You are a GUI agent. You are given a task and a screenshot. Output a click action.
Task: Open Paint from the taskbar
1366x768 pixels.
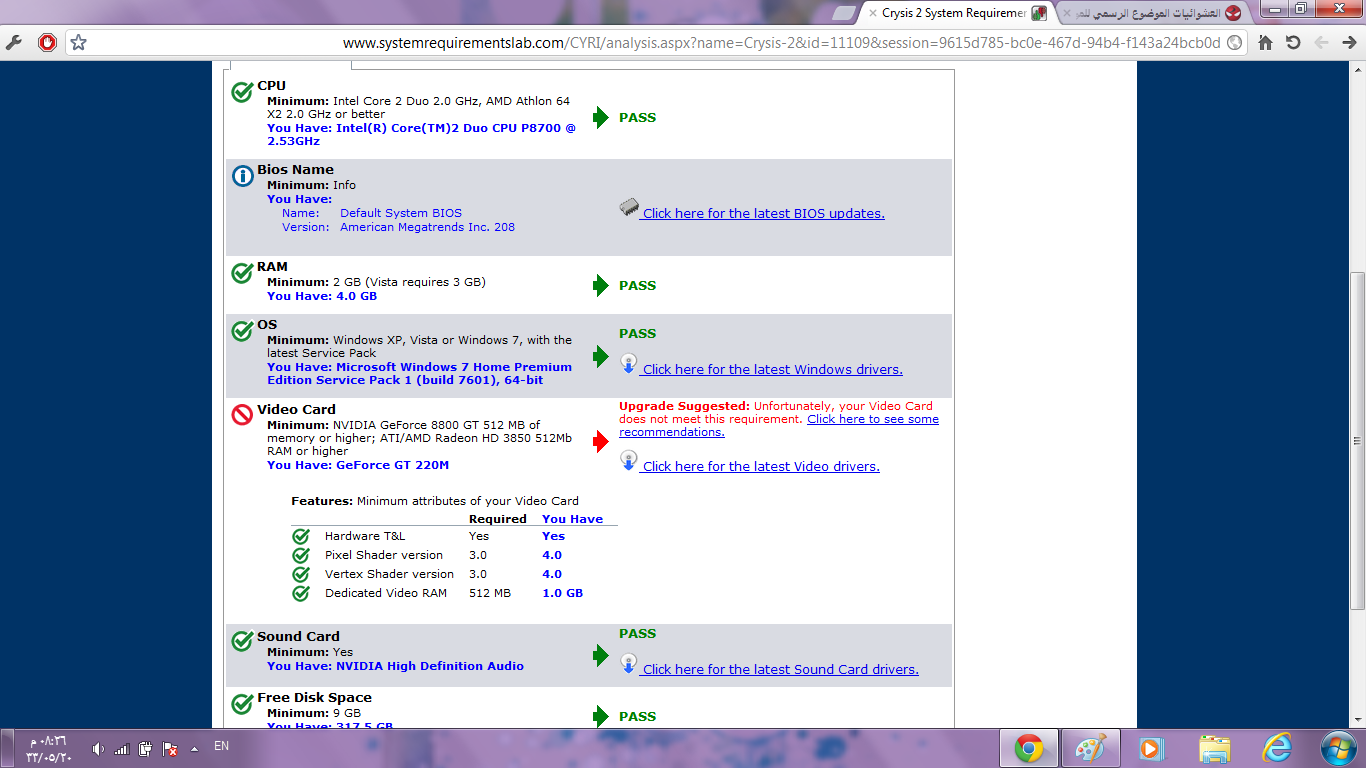point(1090,748)
